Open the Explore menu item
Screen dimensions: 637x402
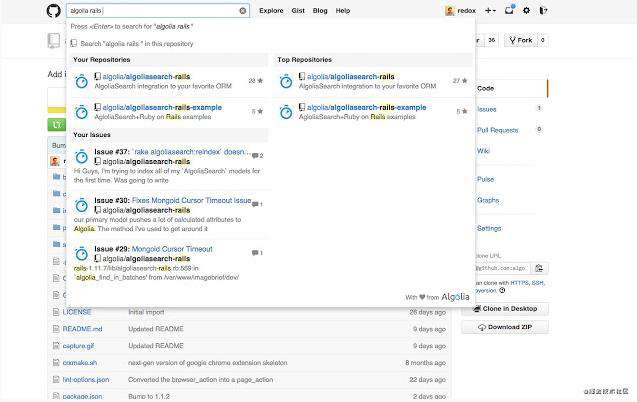point(271,11)
